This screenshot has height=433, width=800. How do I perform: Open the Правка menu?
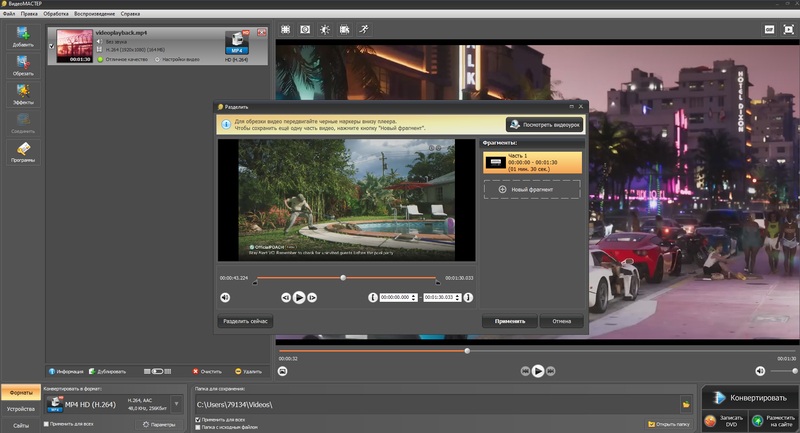29,14
